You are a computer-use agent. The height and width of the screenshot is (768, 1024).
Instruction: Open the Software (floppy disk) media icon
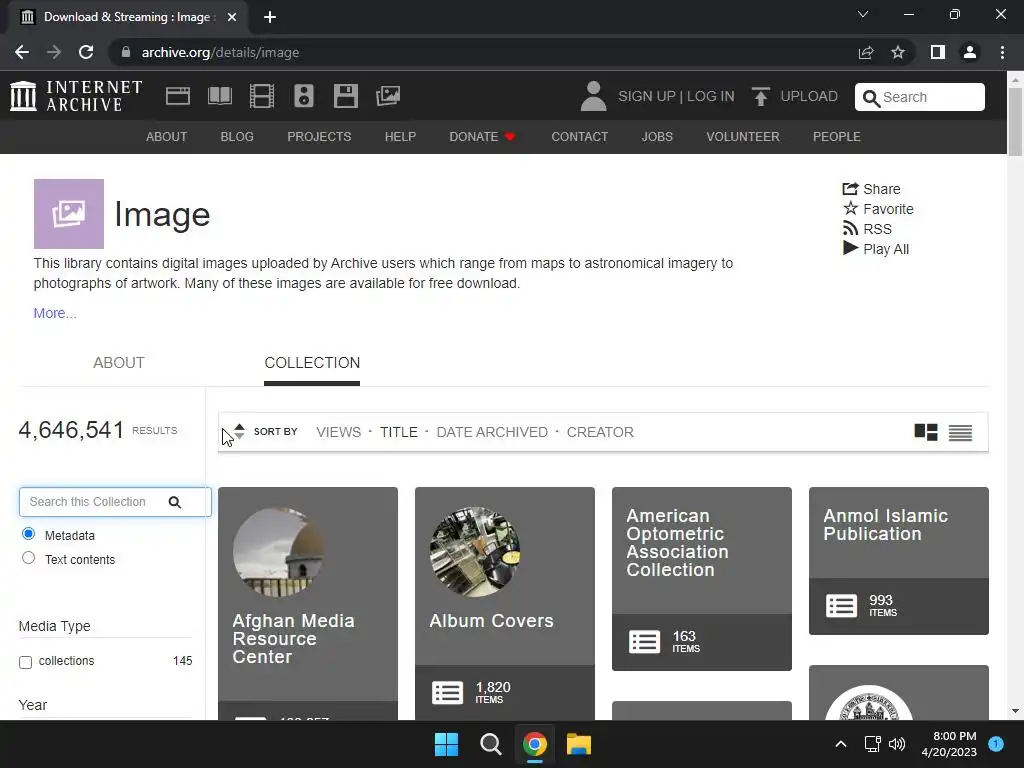(x=345, y=96)
